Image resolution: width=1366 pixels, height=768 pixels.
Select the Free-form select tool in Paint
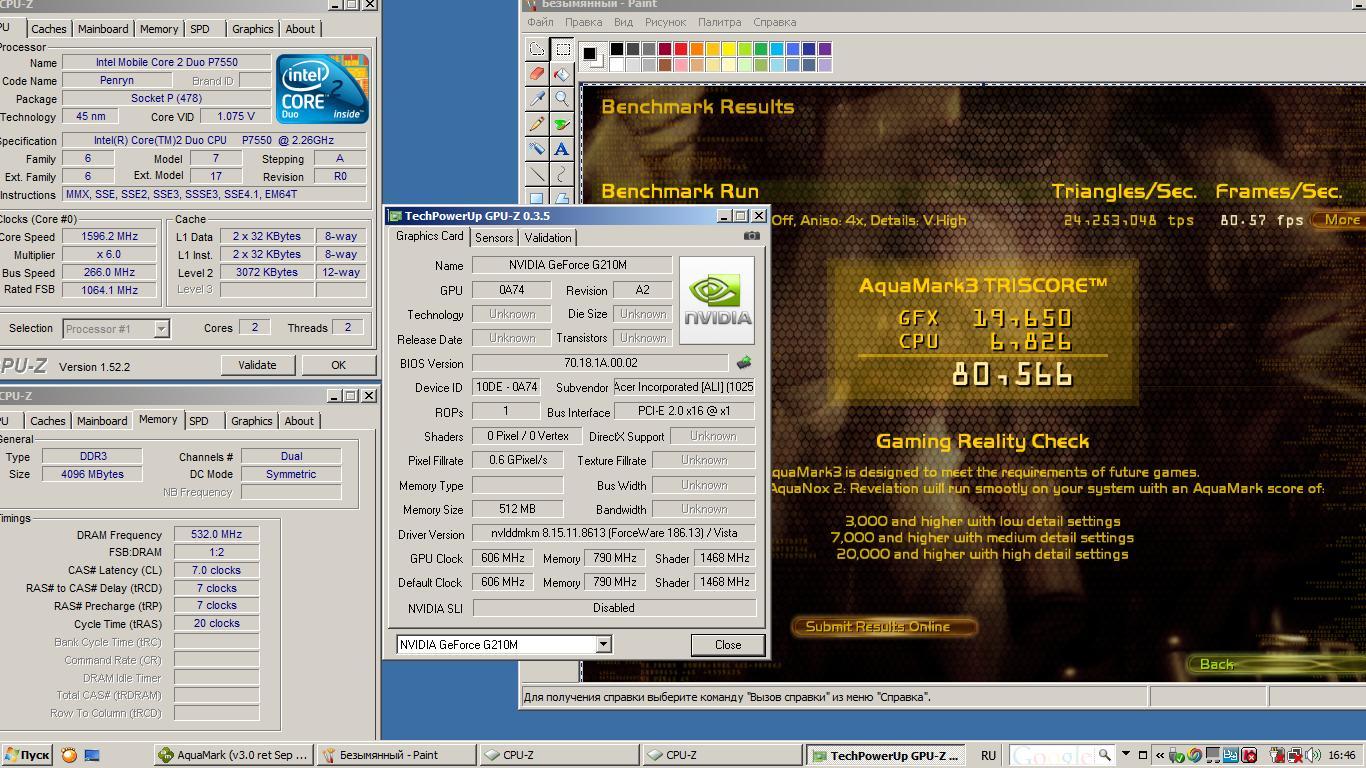tap(537, 49)
